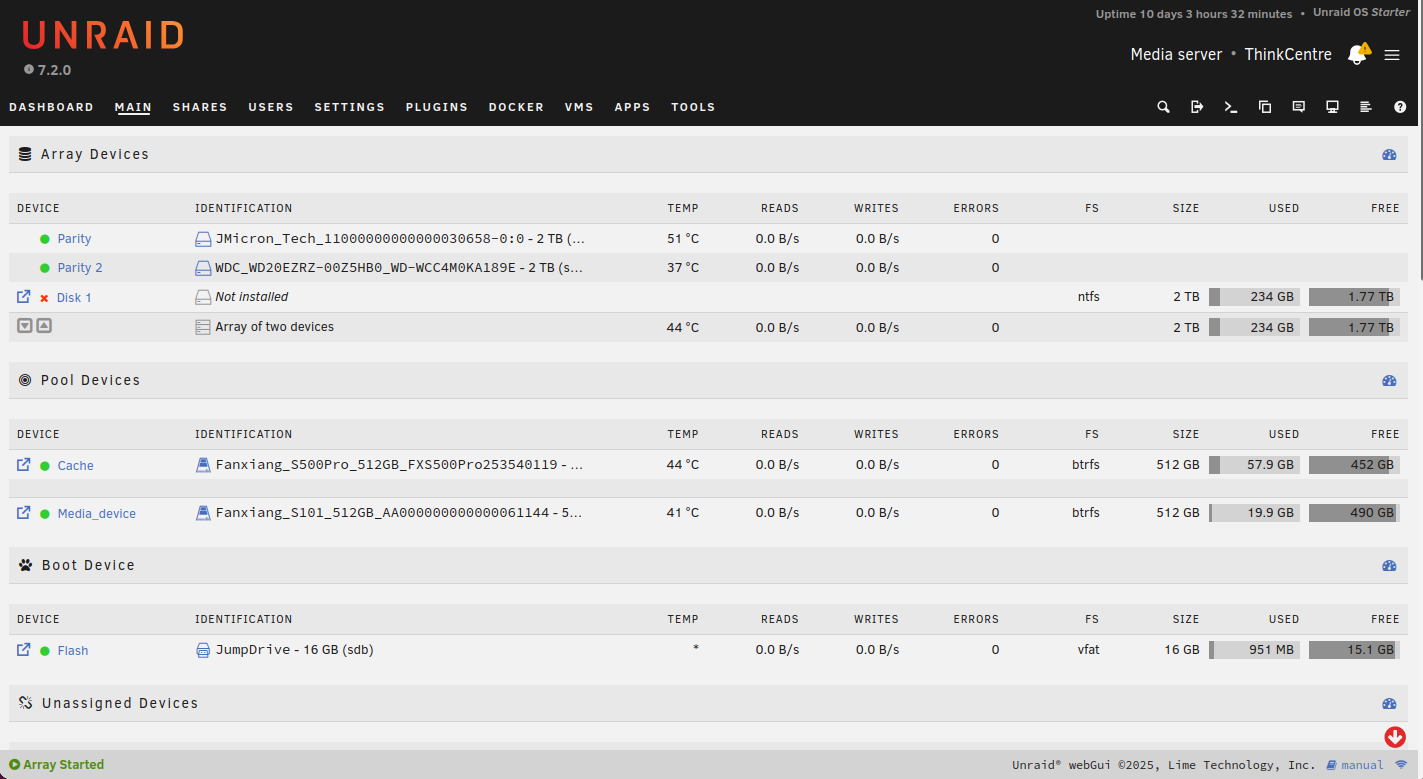
Task: Browse Flash via its external-link icon
Action: tap(24, 650)
